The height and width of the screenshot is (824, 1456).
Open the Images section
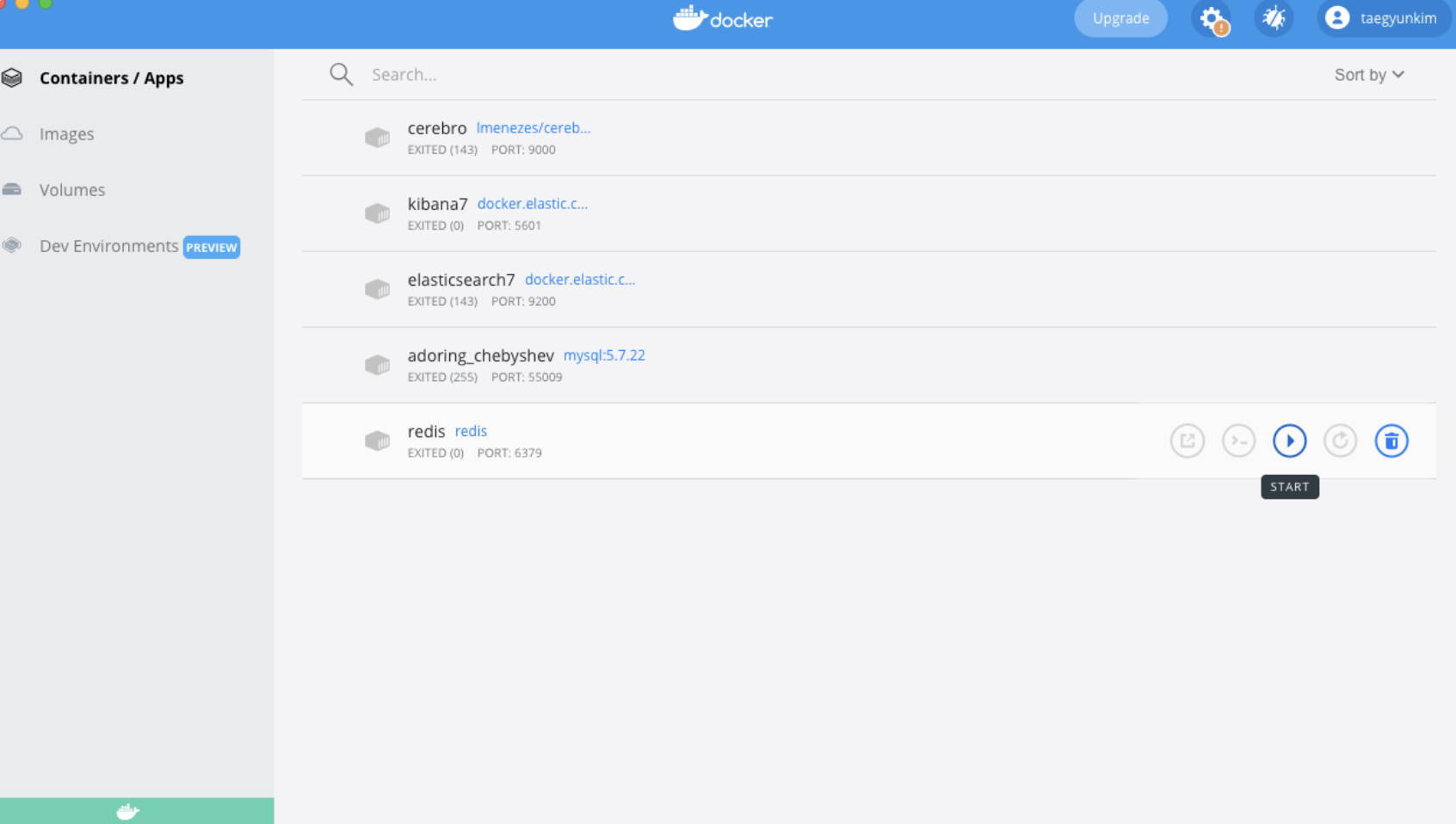66,134
